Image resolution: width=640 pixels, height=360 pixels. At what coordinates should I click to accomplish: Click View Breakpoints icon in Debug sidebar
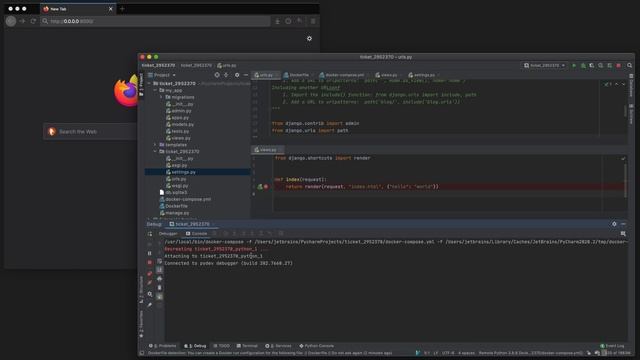tap(150, 273)
